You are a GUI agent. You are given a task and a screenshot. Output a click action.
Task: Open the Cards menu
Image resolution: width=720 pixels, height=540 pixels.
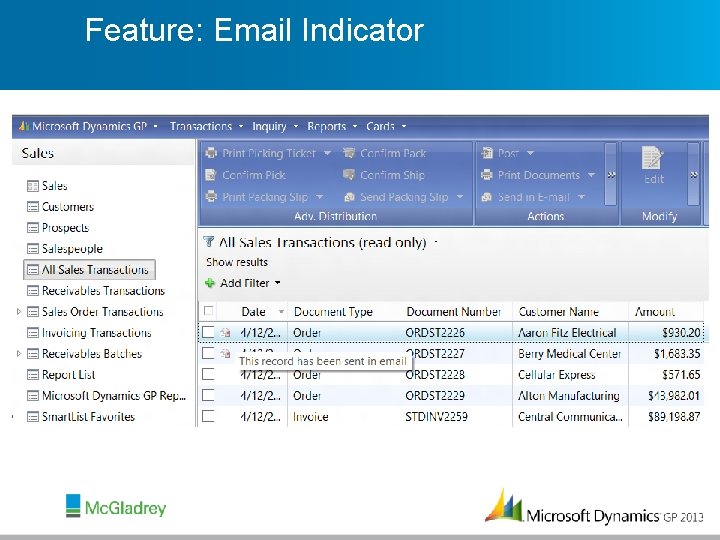coord(386,126)
